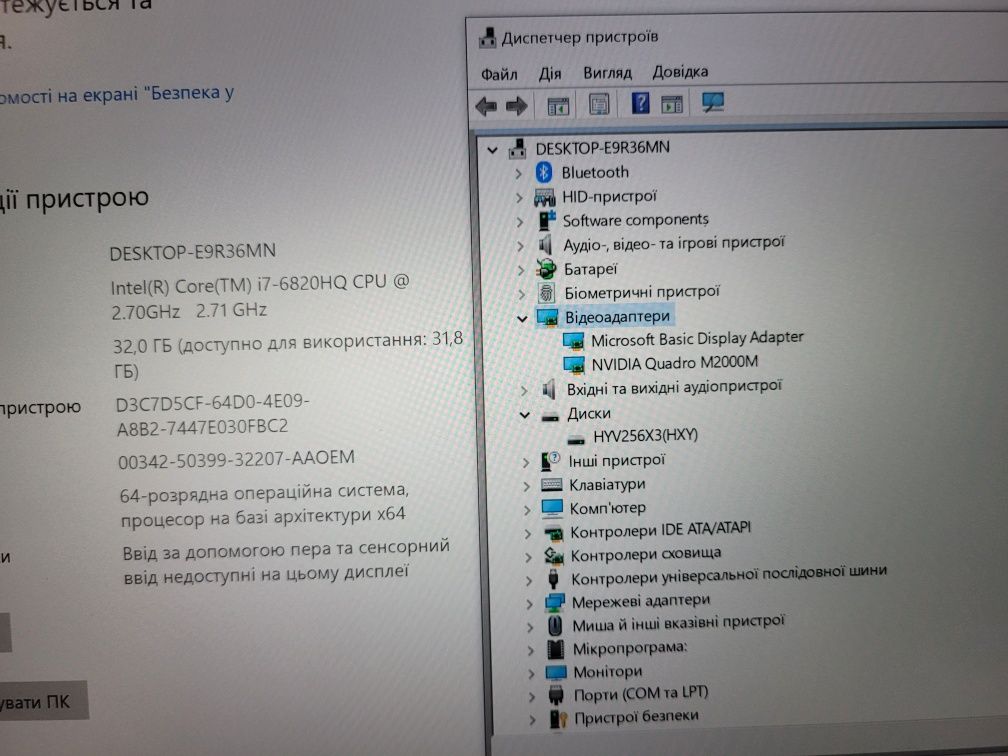1008x756 pixels.
Task: Click the Клавіатури keyboard icon
Action: coord(552,484)
